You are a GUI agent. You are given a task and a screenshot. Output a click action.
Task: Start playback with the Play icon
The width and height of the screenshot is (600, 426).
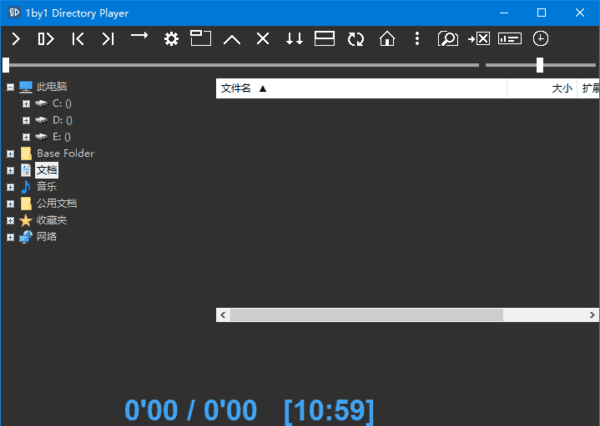[16, 39]
